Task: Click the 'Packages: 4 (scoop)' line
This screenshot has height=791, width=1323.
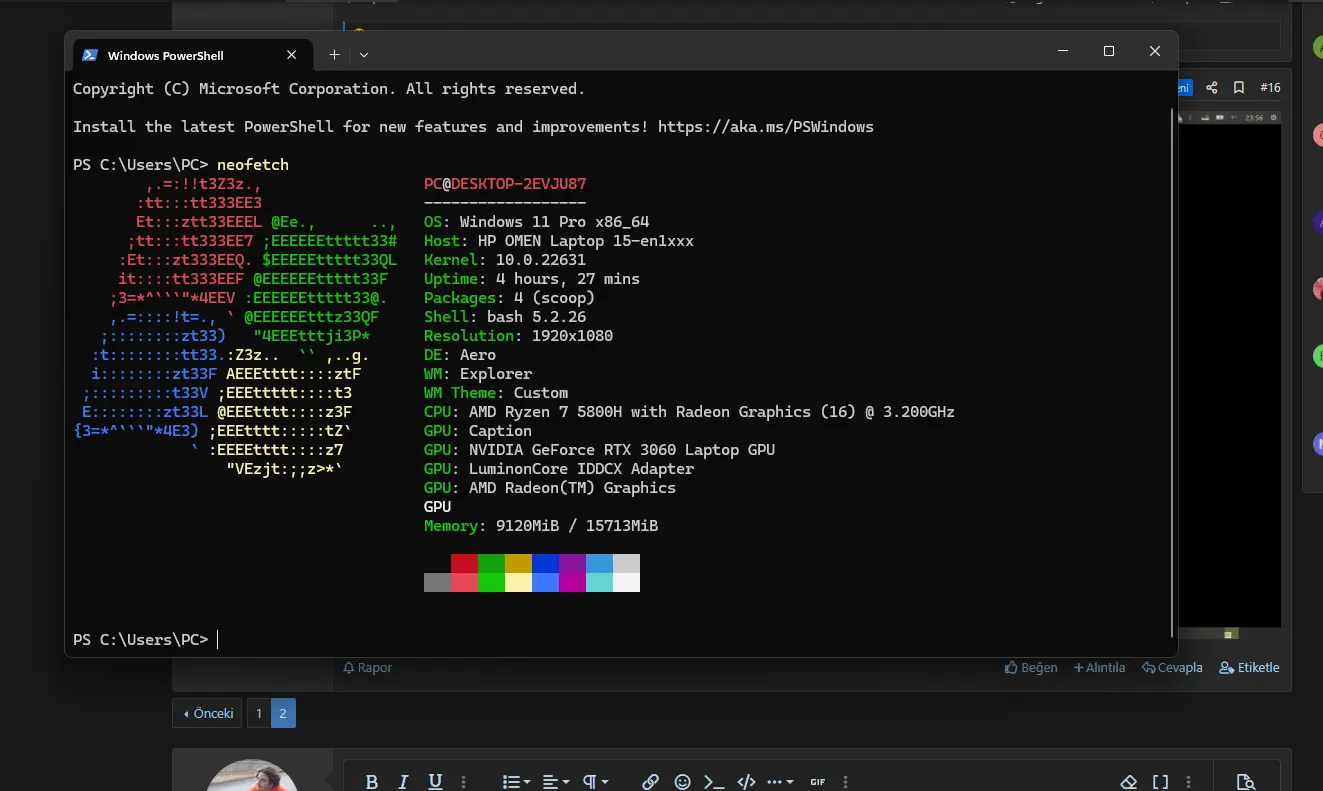Action: [509, 298]
